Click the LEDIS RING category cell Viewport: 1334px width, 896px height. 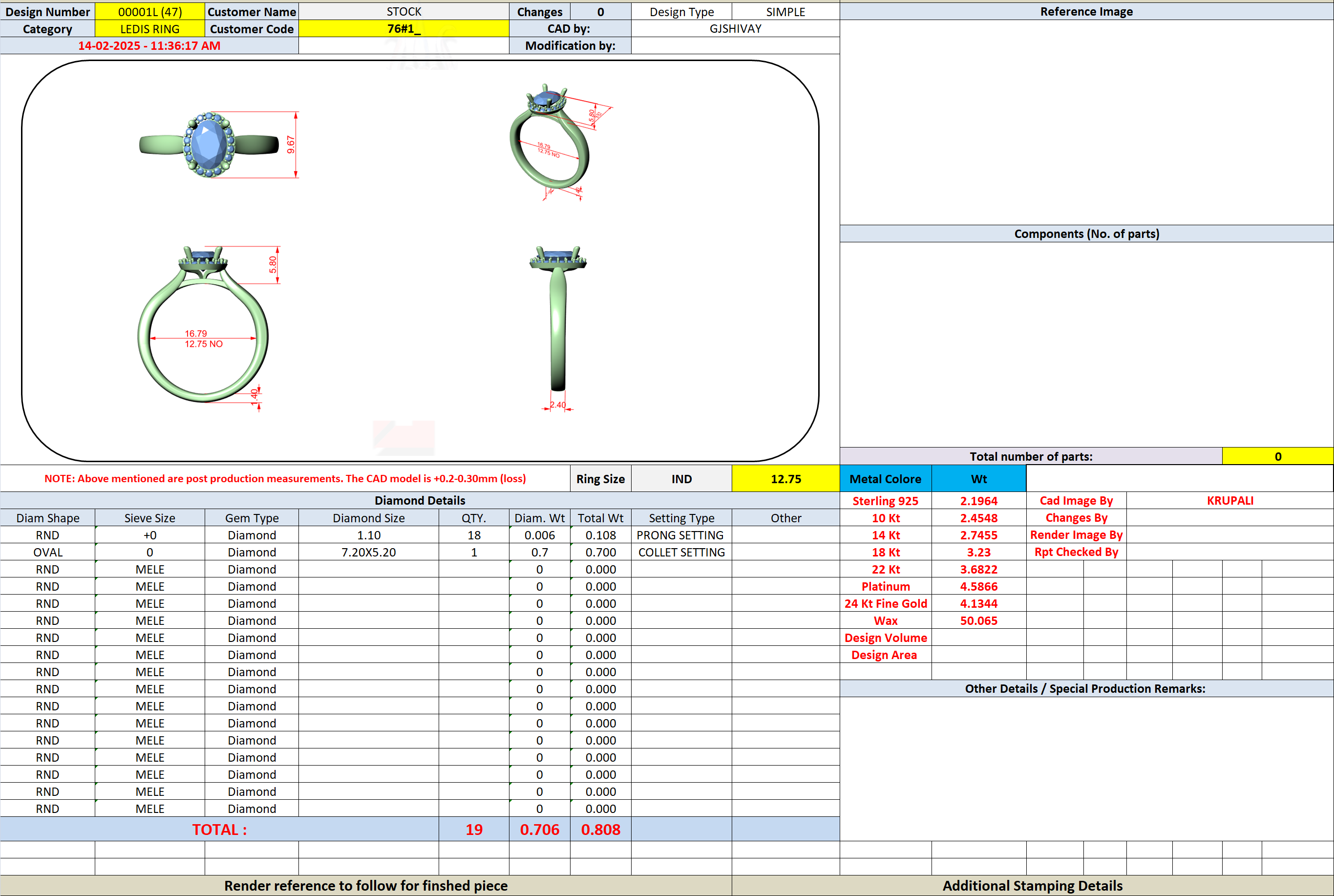click(x=149, y=28)
